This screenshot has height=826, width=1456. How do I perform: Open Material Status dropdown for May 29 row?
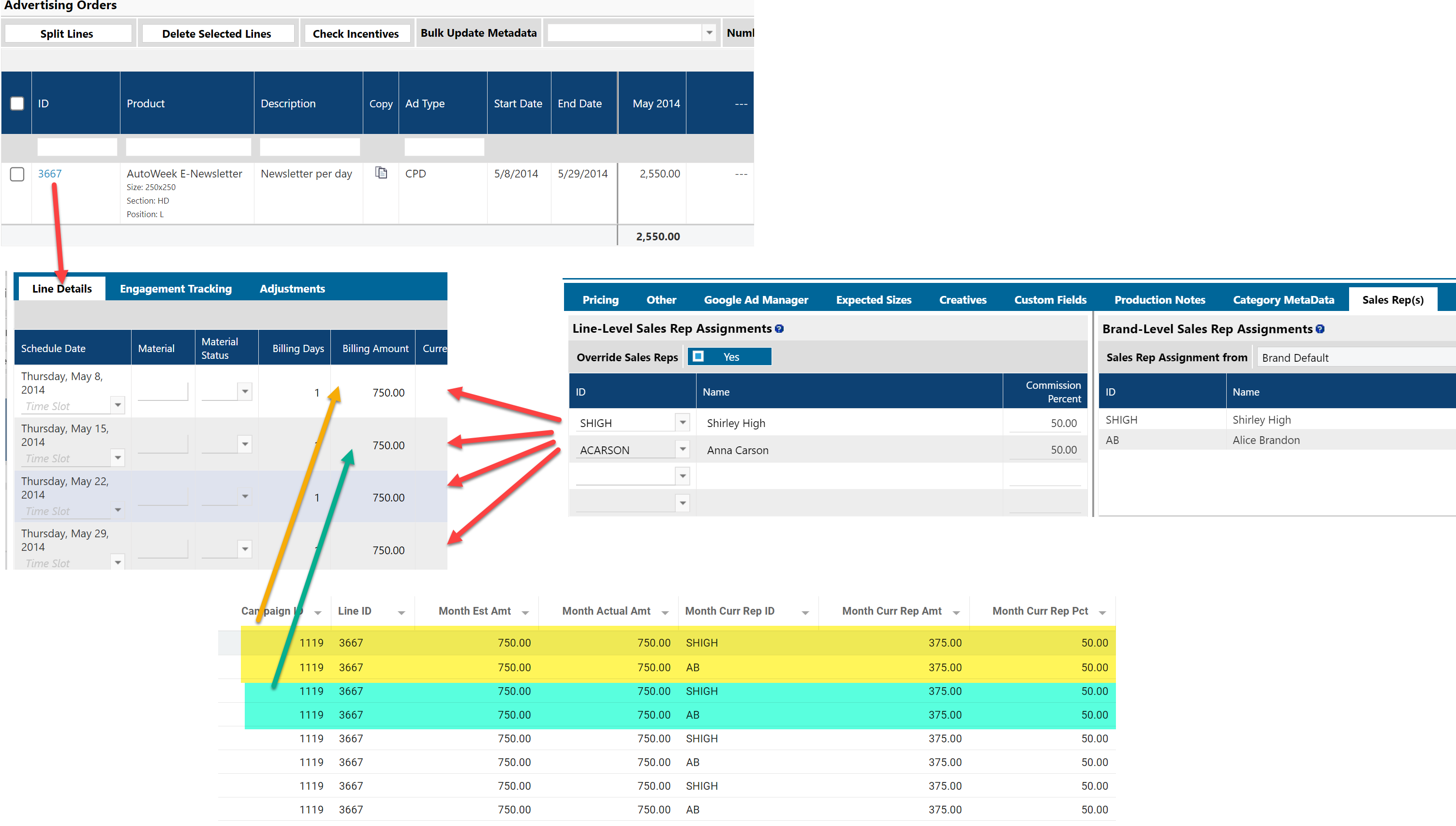[x=245, y=549]
